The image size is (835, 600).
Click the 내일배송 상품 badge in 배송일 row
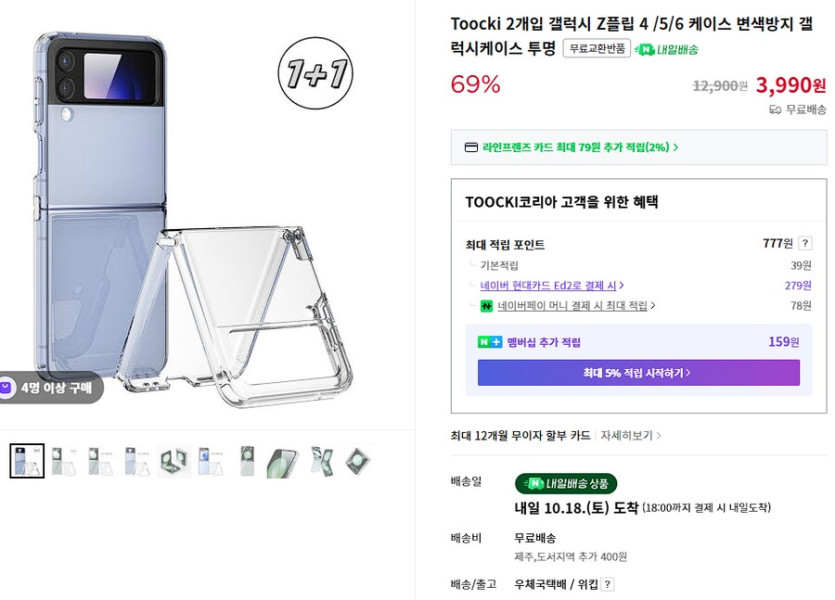[562, 483]
